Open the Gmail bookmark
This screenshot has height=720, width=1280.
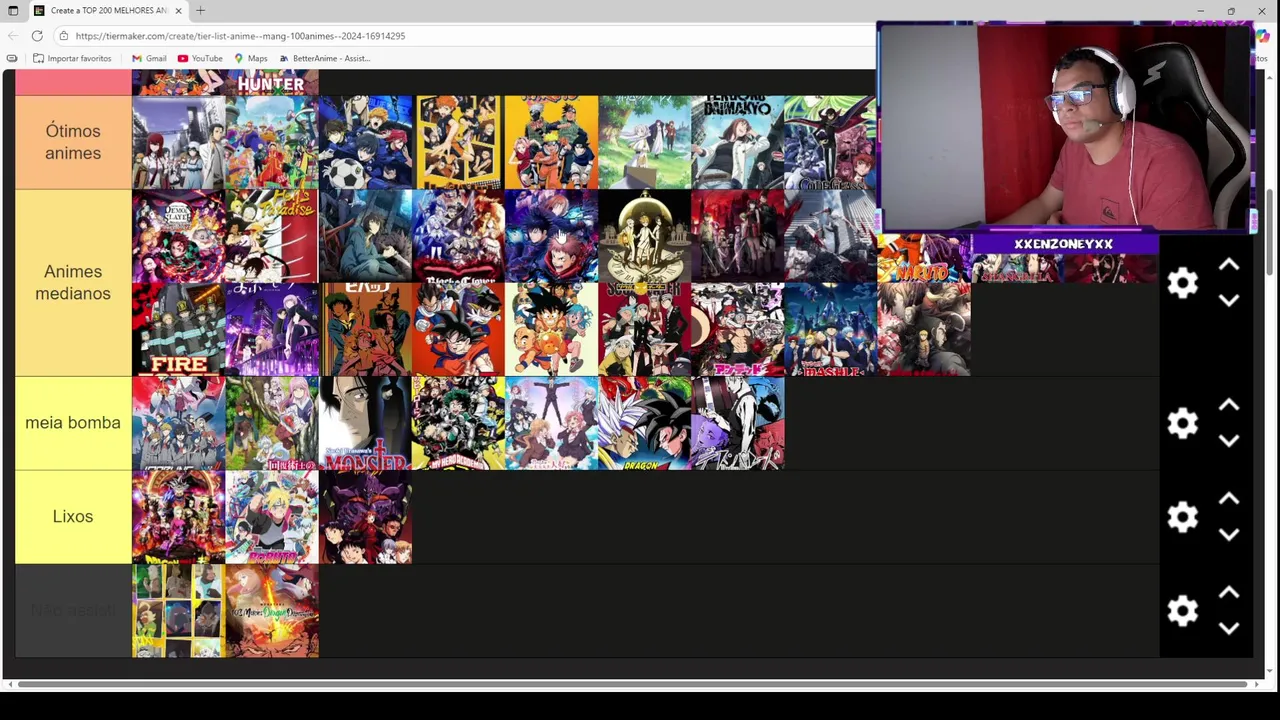(149, 58)
